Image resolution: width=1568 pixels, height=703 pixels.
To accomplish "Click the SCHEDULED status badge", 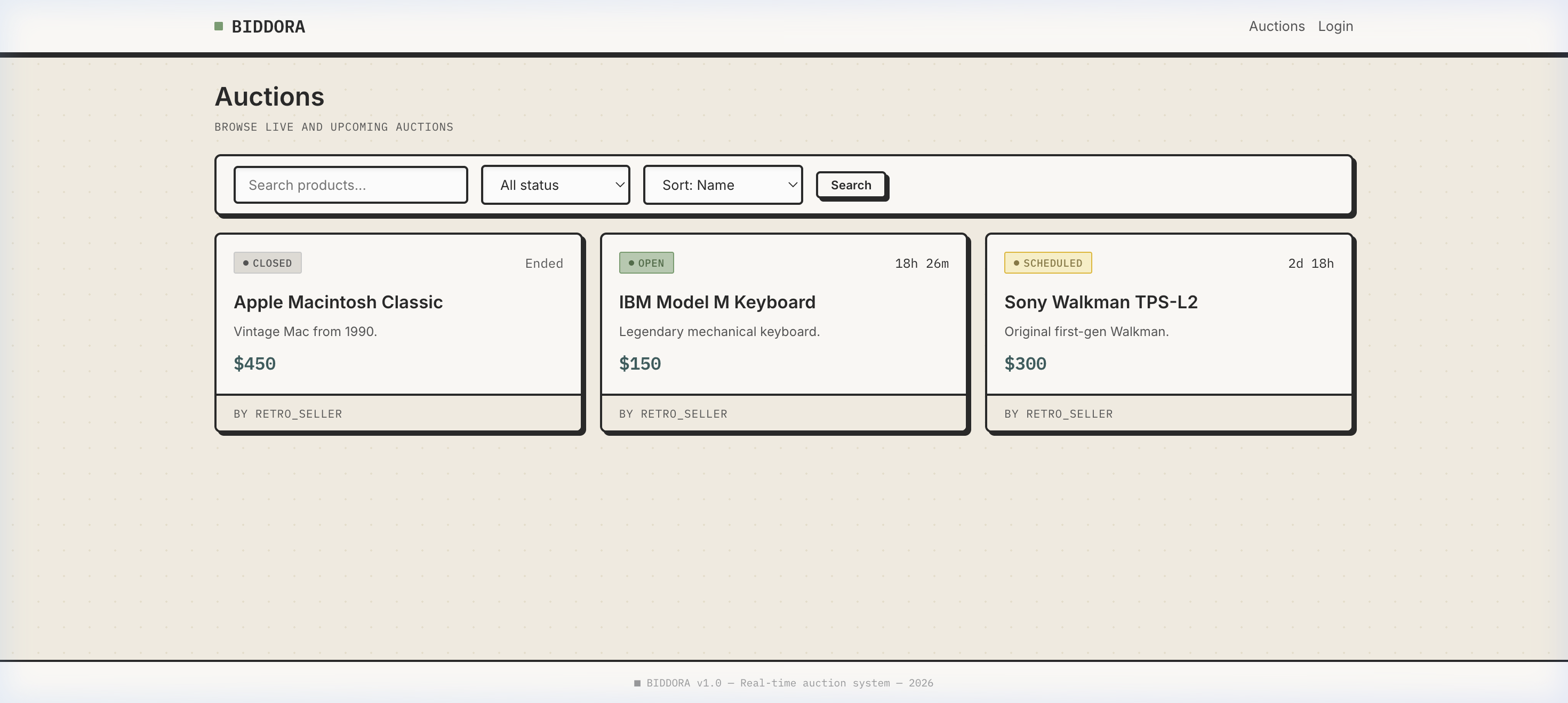I will [x=1047, y=263].
